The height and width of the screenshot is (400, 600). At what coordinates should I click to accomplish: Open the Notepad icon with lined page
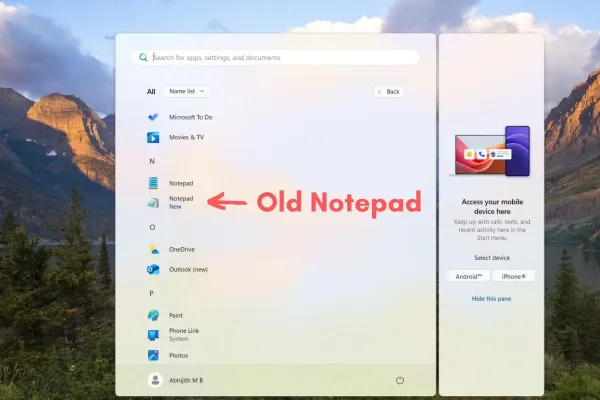[x=153, y=183]
